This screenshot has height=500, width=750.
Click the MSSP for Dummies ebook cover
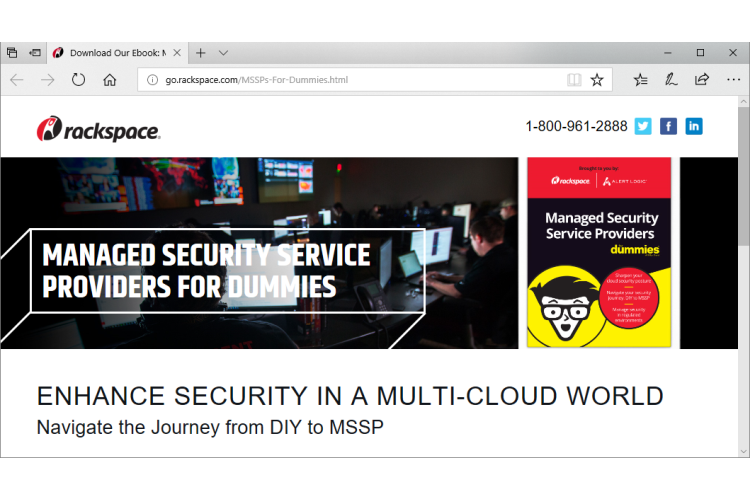598,252
